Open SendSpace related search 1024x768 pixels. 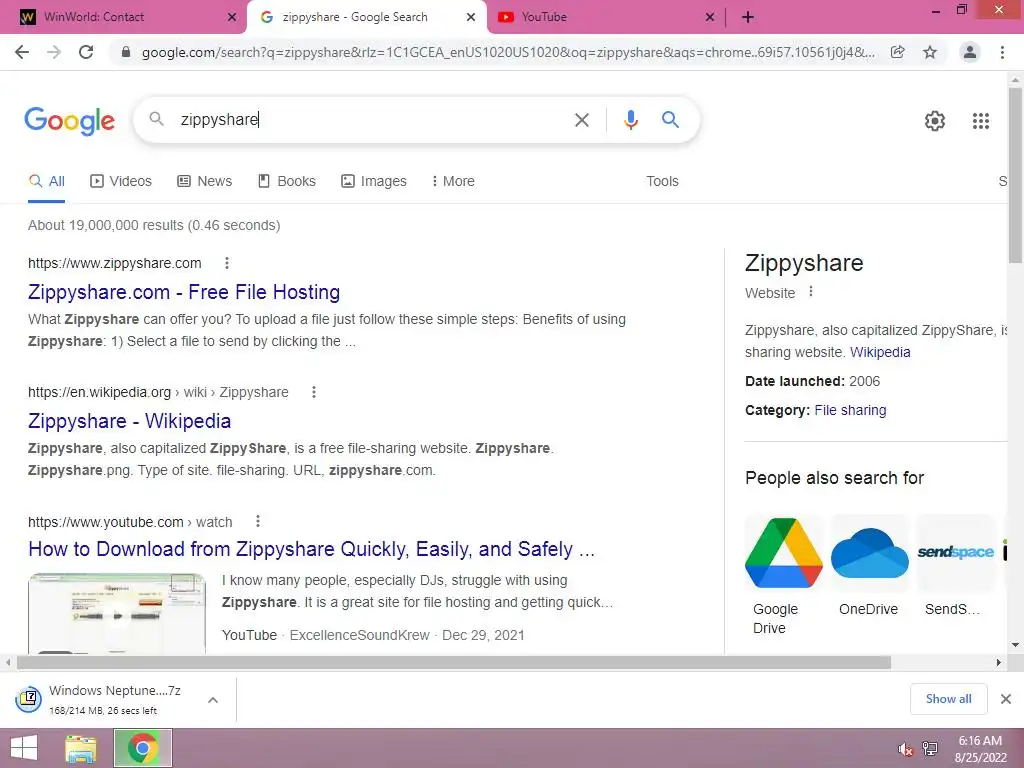pyautogui.click(x=955, y=566)
